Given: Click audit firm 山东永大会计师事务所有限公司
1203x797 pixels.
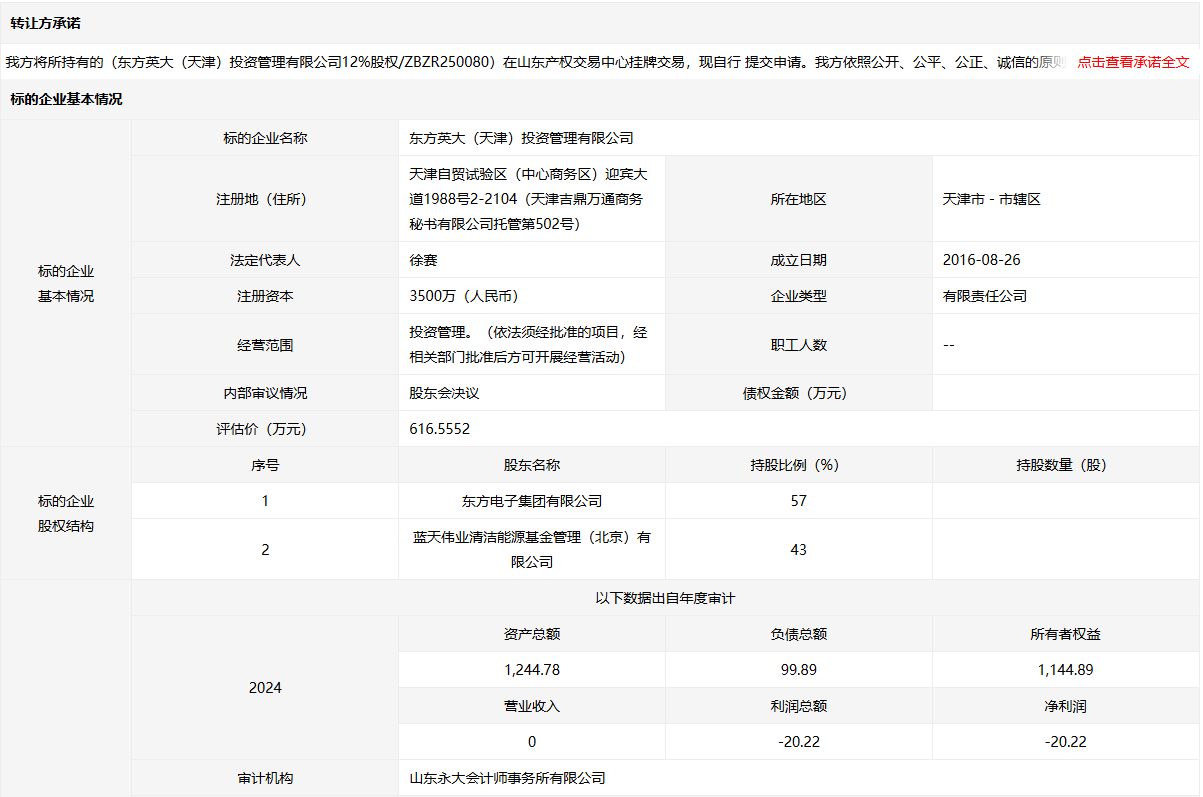Looking at the screenshot, I should tap(508, 778).
